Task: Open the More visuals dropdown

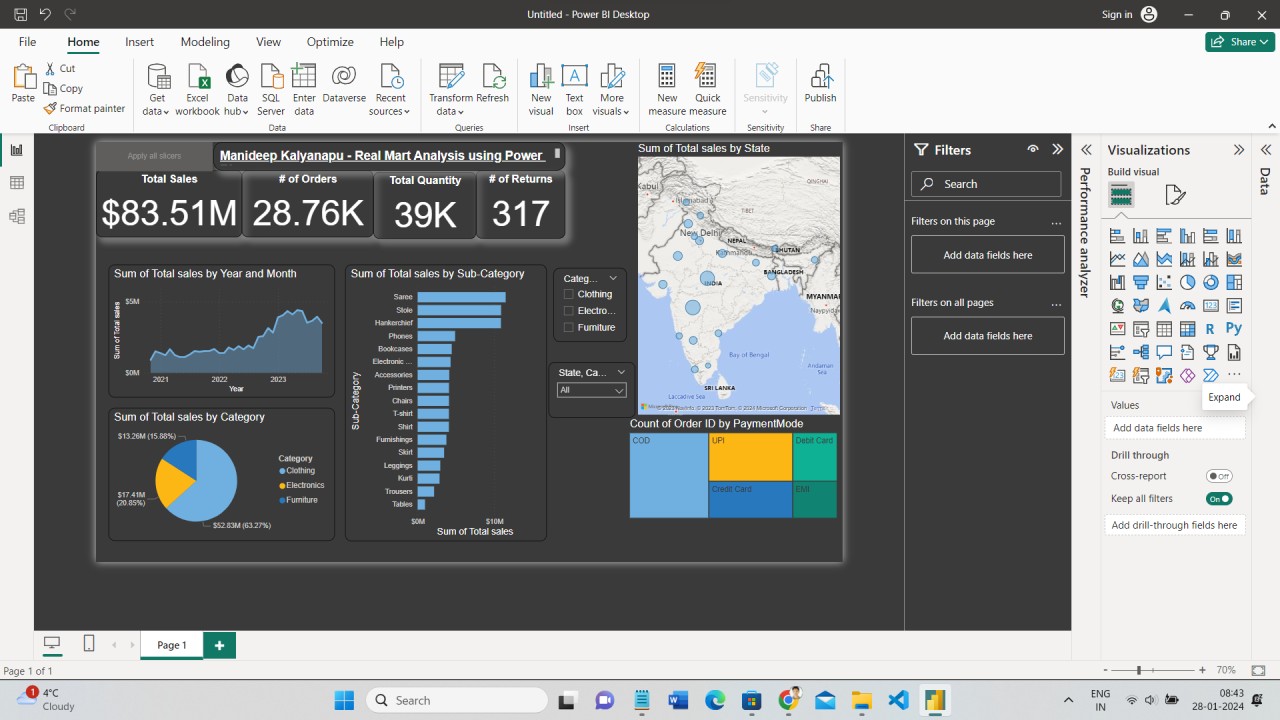Action: click(612, 90)
